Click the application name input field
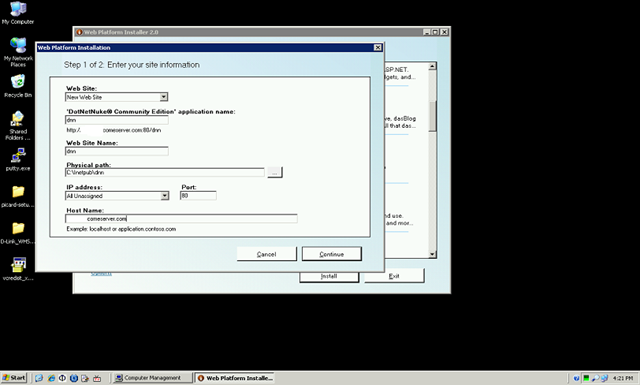The height and width of the screenshot is (385, 640). tap(117, 120)
